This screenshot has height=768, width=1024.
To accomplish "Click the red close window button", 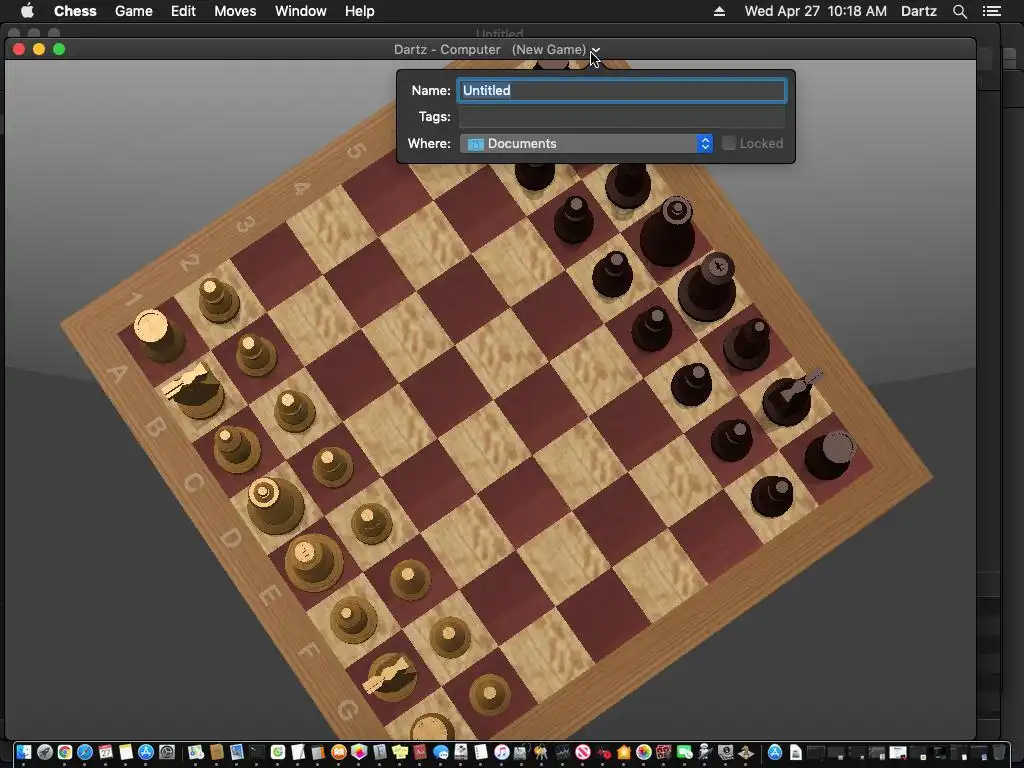I will pyautogui.click(x=19, y=50).
